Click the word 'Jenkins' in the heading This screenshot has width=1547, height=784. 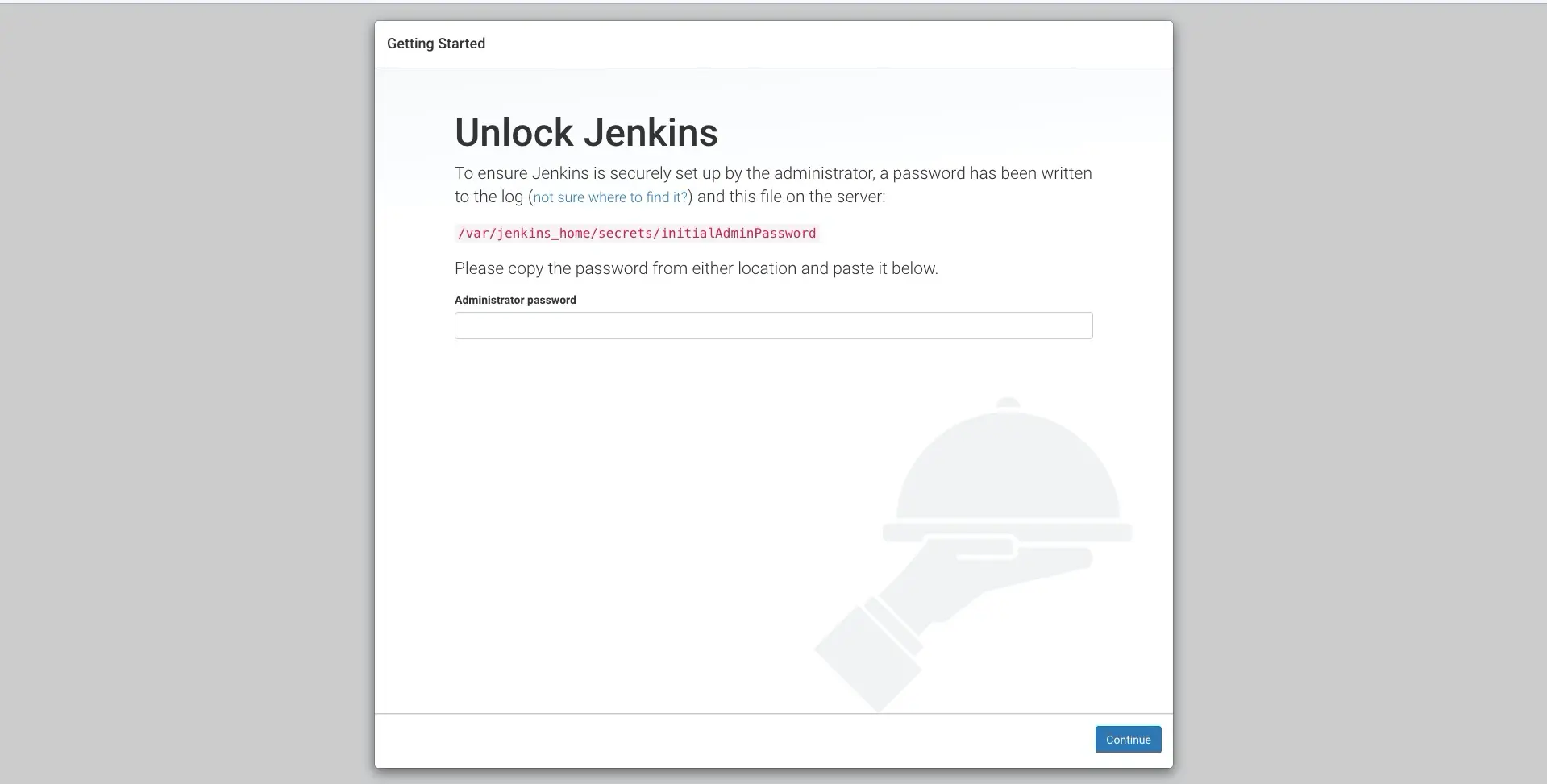651,133
